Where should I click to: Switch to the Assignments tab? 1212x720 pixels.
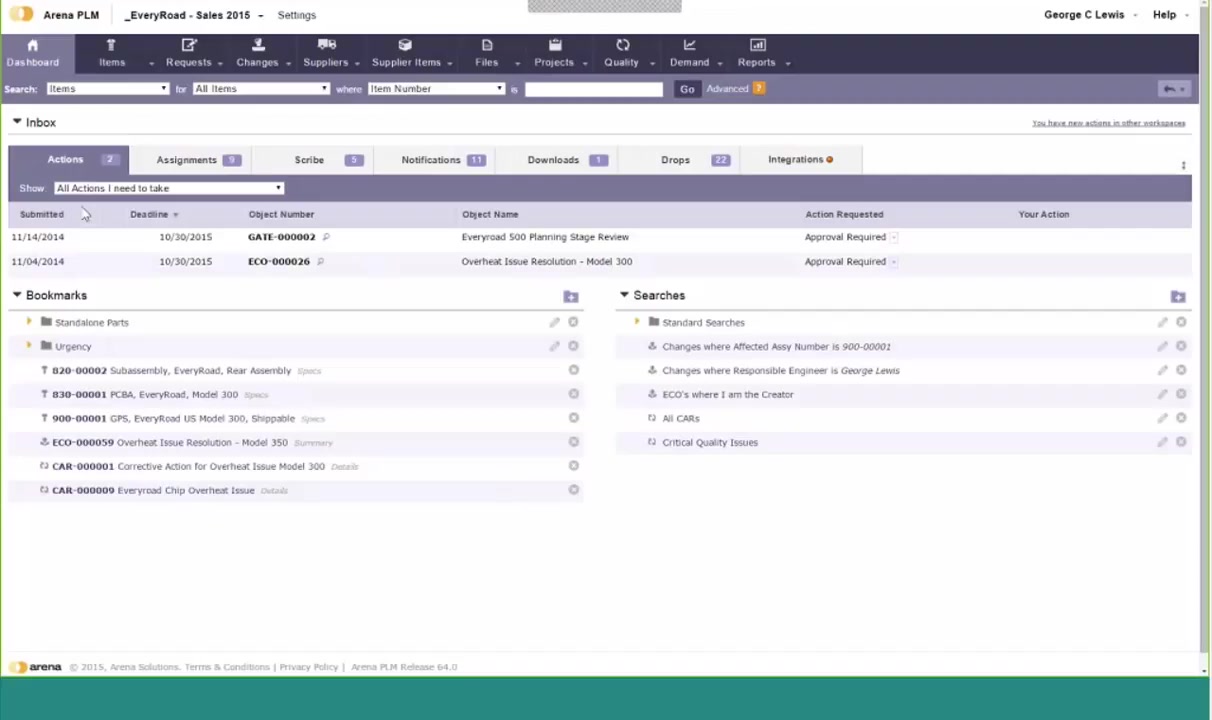point(186,160)
